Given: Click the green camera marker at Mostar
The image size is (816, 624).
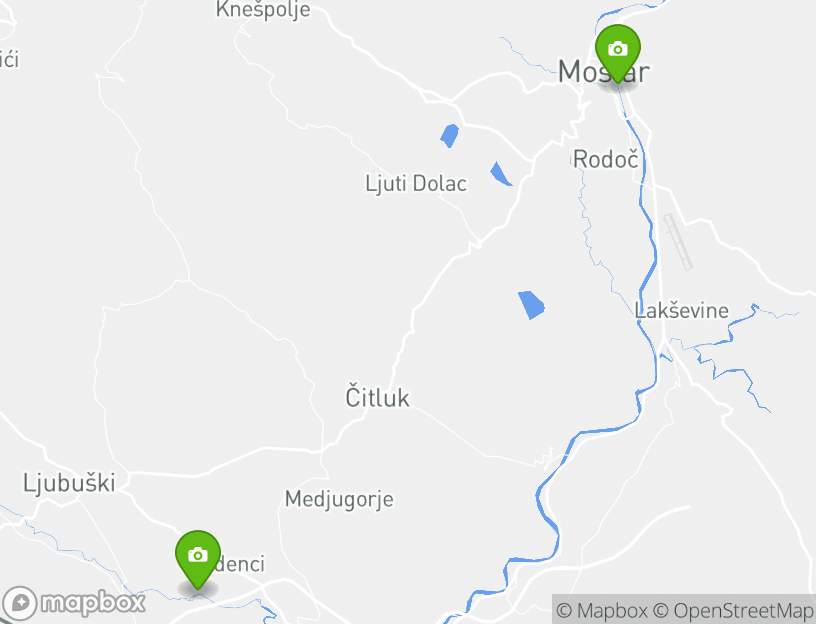Looking at the screenshot, I should click(x=618, y=51).
